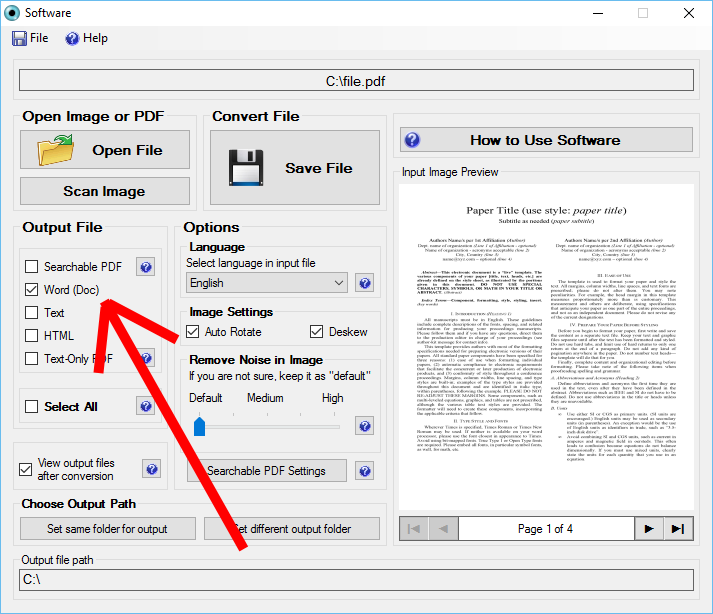Click the floppy disk icon on Save File

click(246, 168)
